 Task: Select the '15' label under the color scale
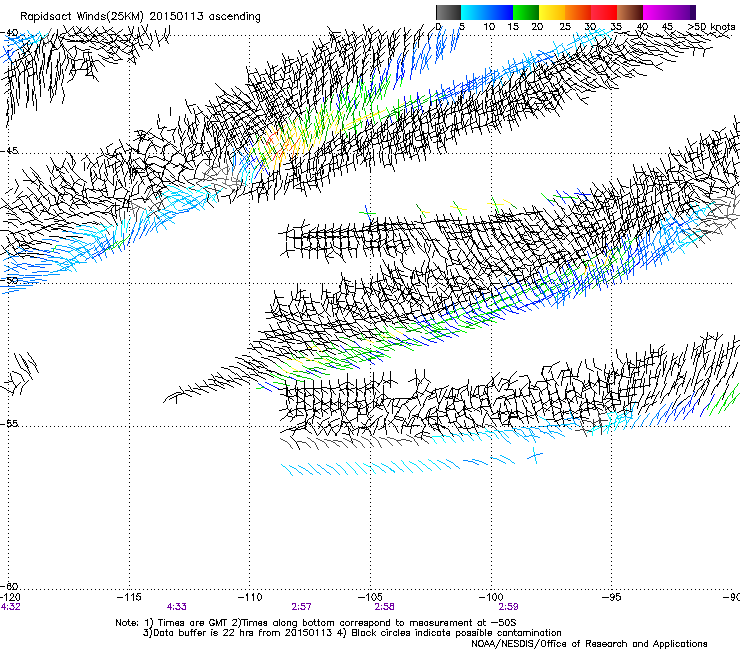tap(513, 27)
